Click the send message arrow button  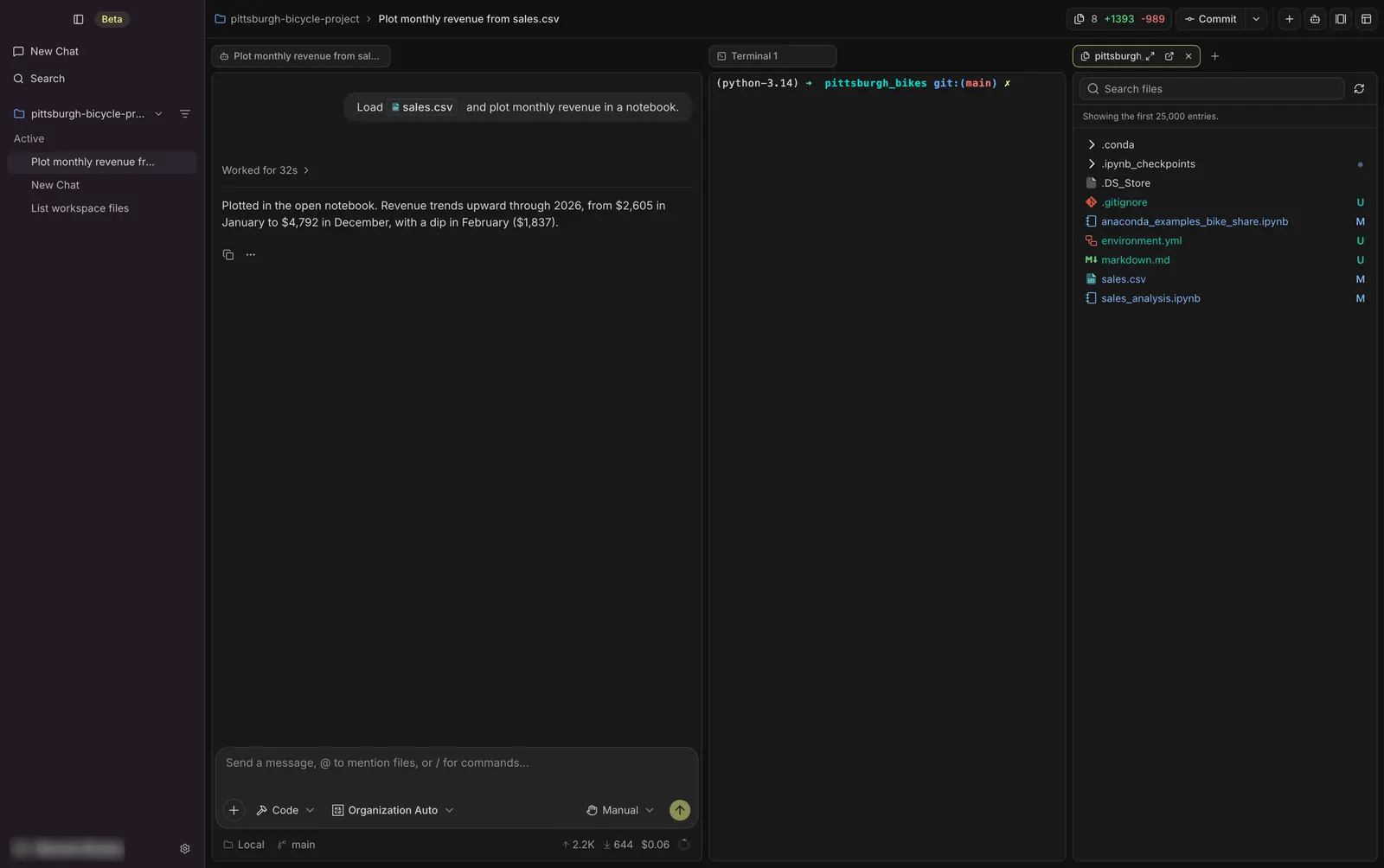(680, 810)
